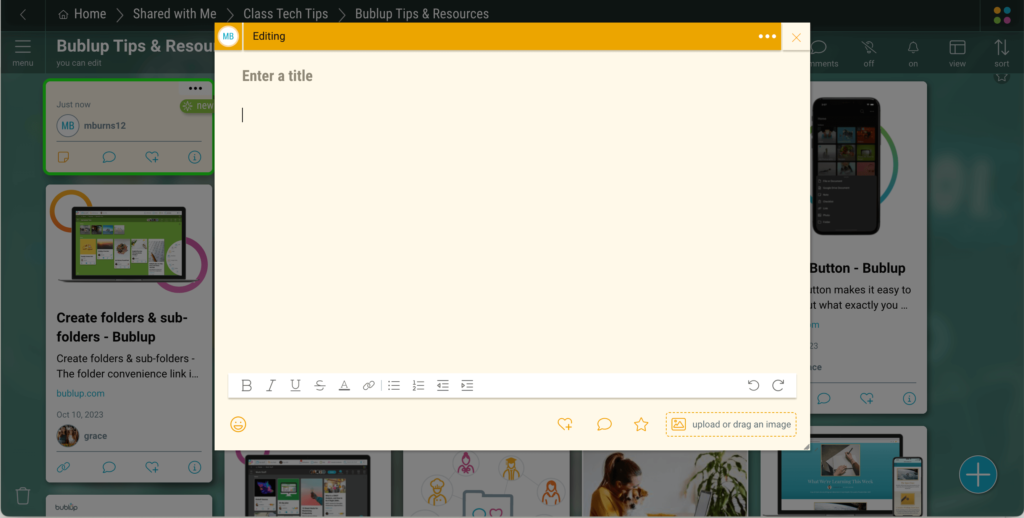Add reaction on the Button - Bublup card

tap(867, 398)
